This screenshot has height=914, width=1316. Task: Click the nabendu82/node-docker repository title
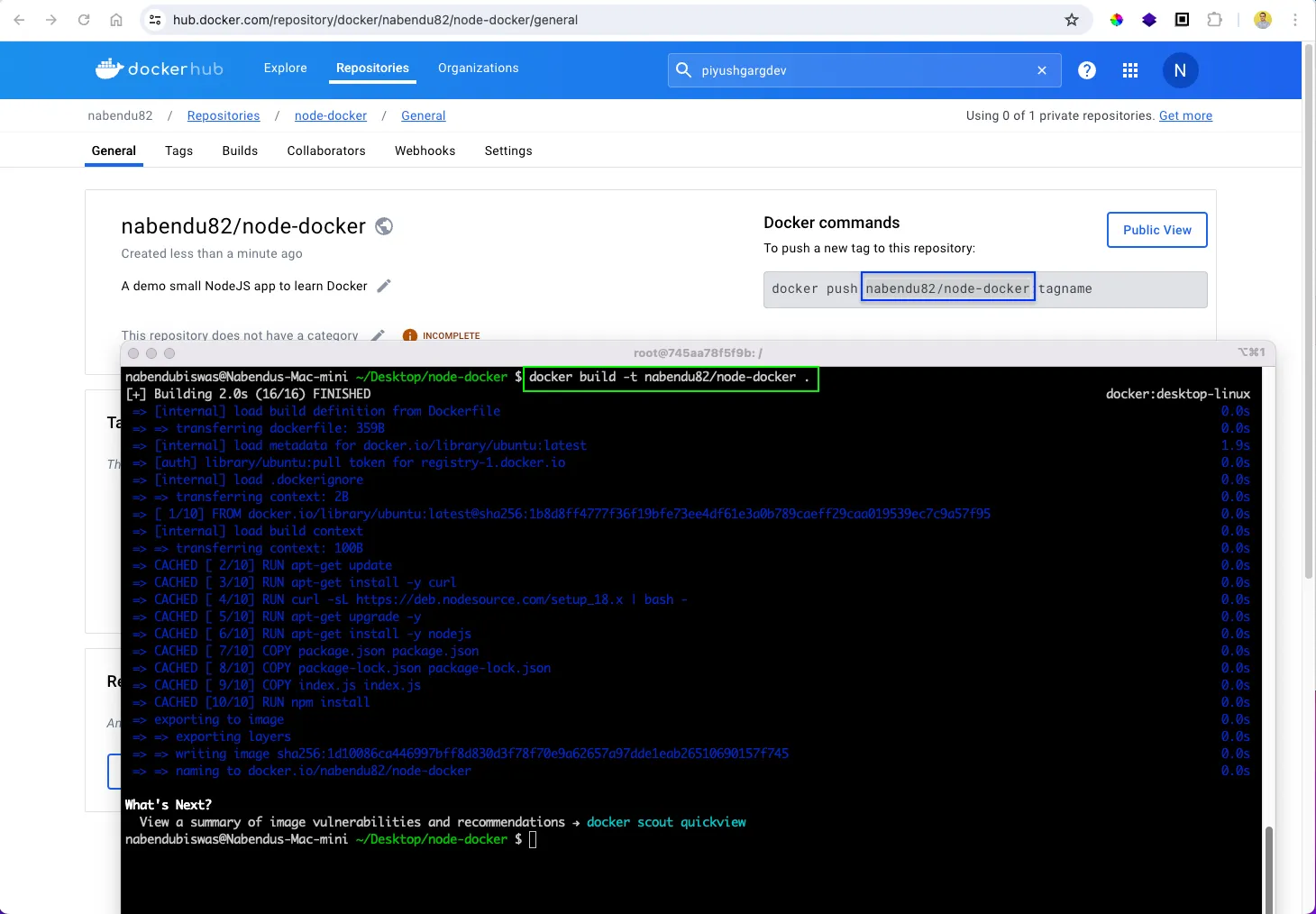coord(243,226)
